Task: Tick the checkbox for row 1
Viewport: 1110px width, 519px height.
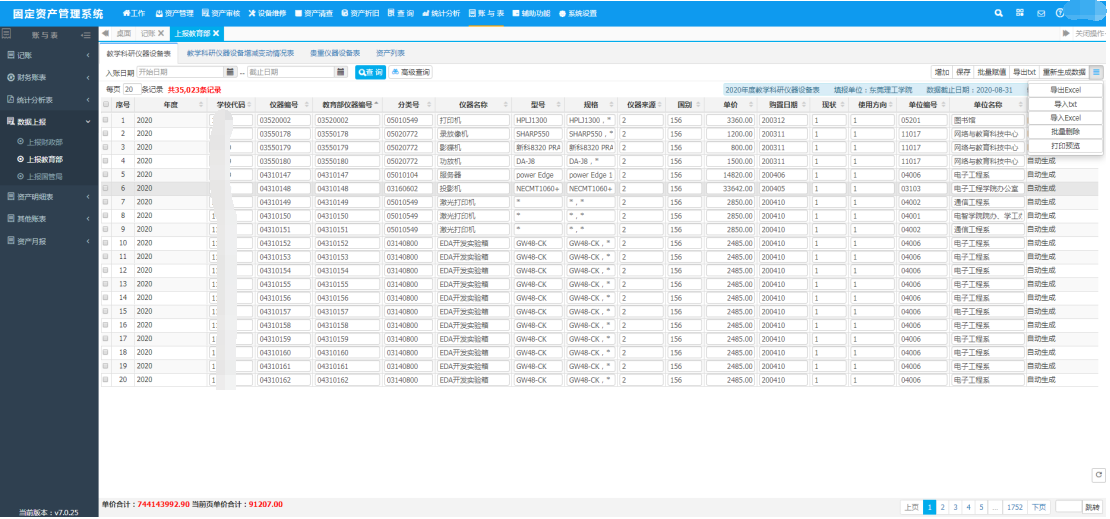Action: point(106,120)
